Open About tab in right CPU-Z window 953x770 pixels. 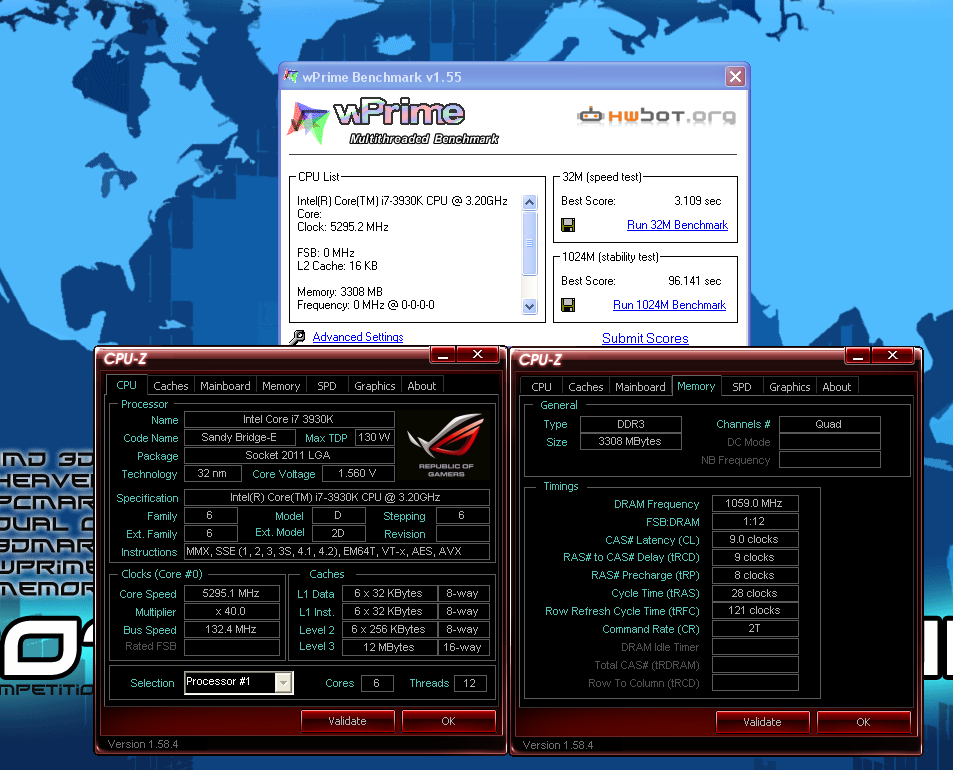click(837, 387)
